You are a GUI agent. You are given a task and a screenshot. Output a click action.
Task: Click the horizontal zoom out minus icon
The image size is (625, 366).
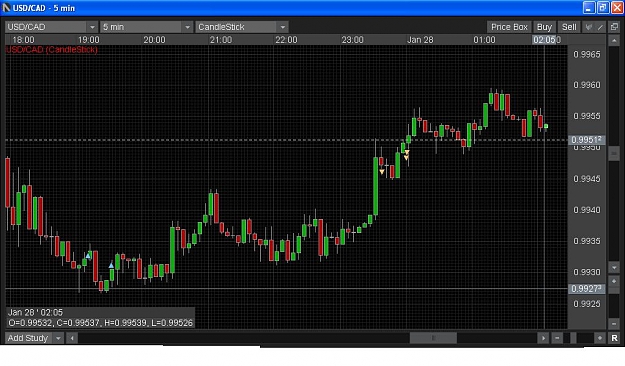557,338
